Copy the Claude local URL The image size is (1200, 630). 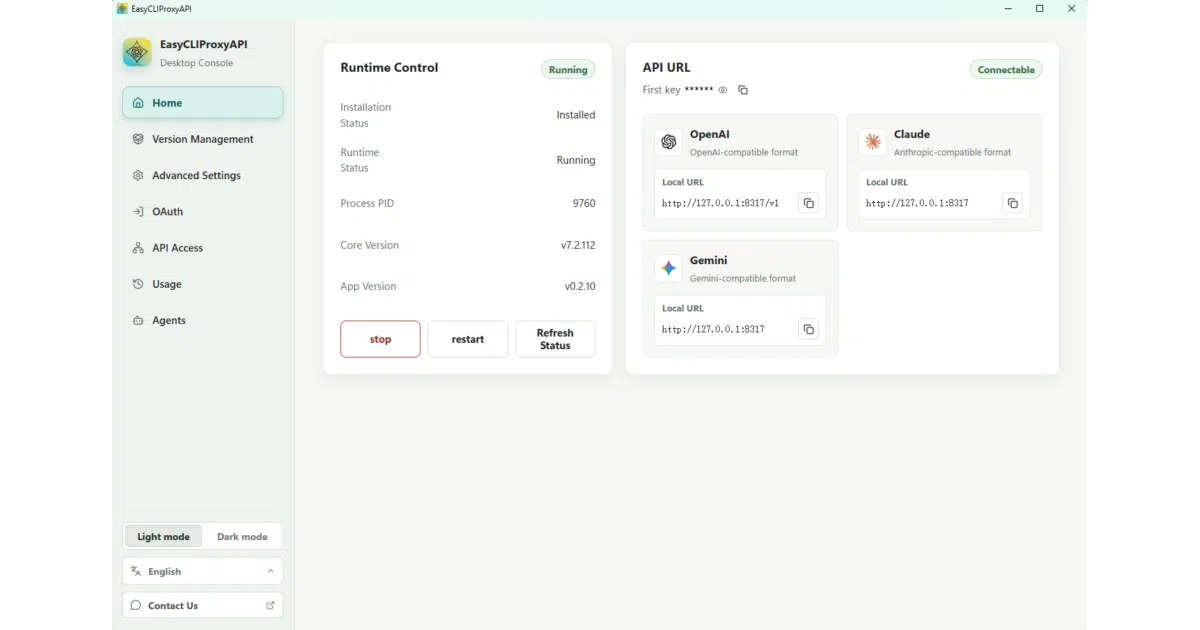point(1012,203)
